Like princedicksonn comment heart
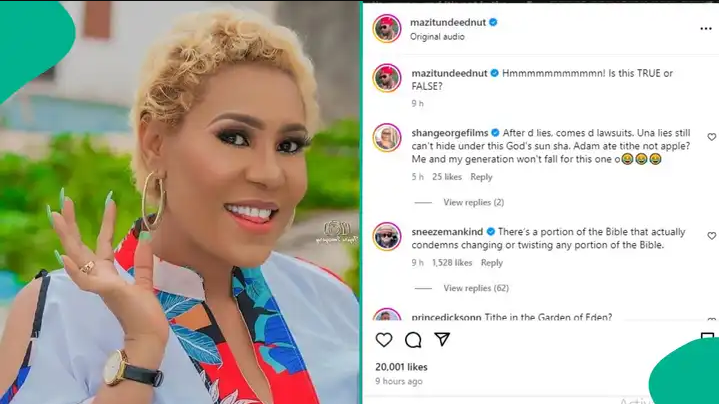Image resolution: width=719 pixels, height=404 pixels. [x=712, y=319]
